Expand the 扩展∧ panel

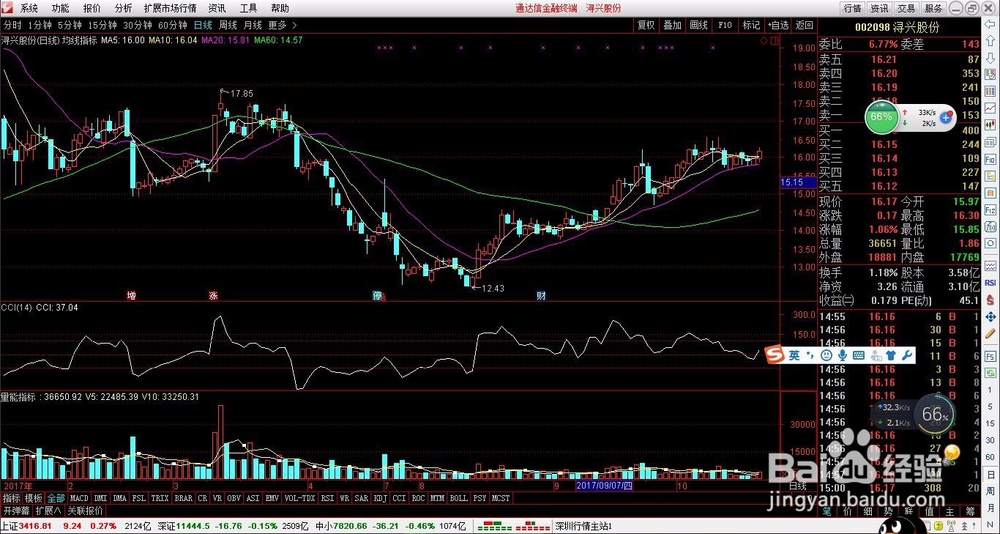pyautogui.click(x=48, y=511)
